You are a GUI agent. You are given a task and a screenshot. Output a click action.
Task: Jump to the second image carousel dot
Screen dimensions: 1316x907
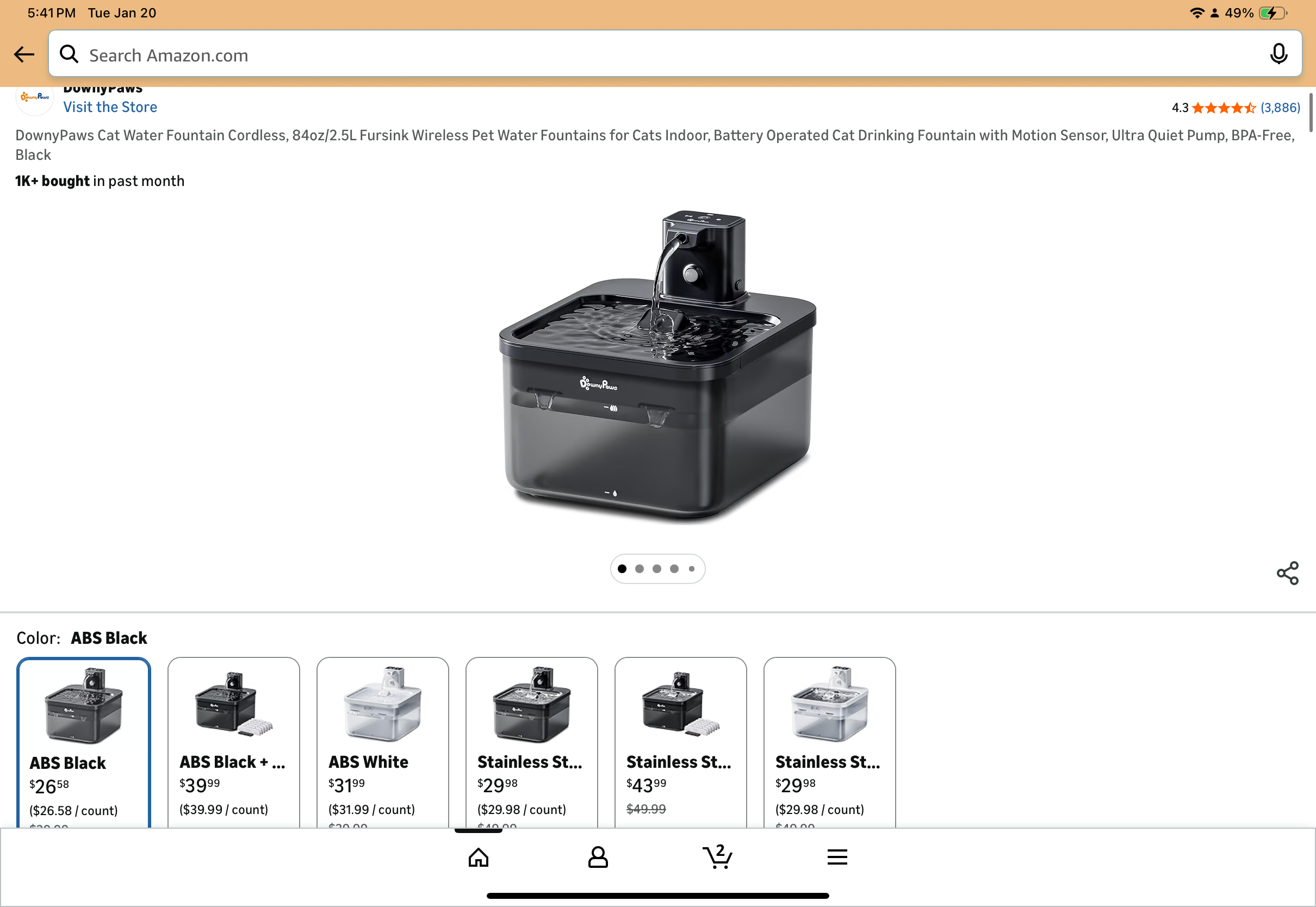coord(640,569)
